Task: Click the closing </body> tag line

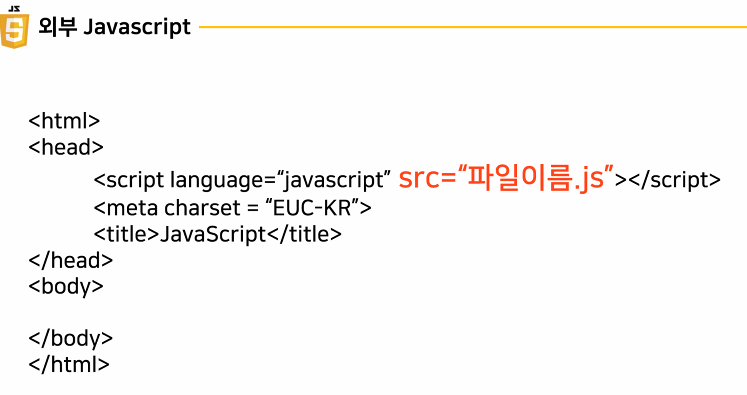Action: point(71,339)
